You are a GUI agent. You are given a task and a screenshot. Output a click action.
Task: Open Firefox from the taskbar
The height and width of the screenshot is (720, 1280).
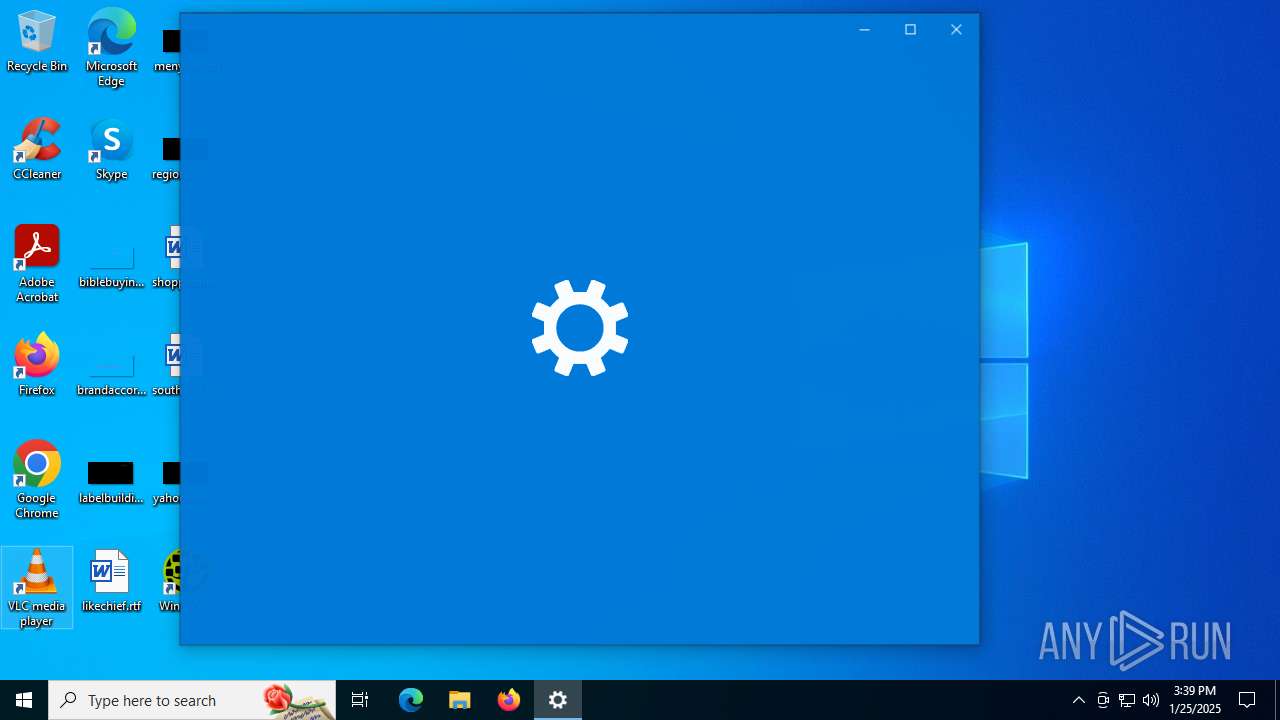click(x=509, y=700)
